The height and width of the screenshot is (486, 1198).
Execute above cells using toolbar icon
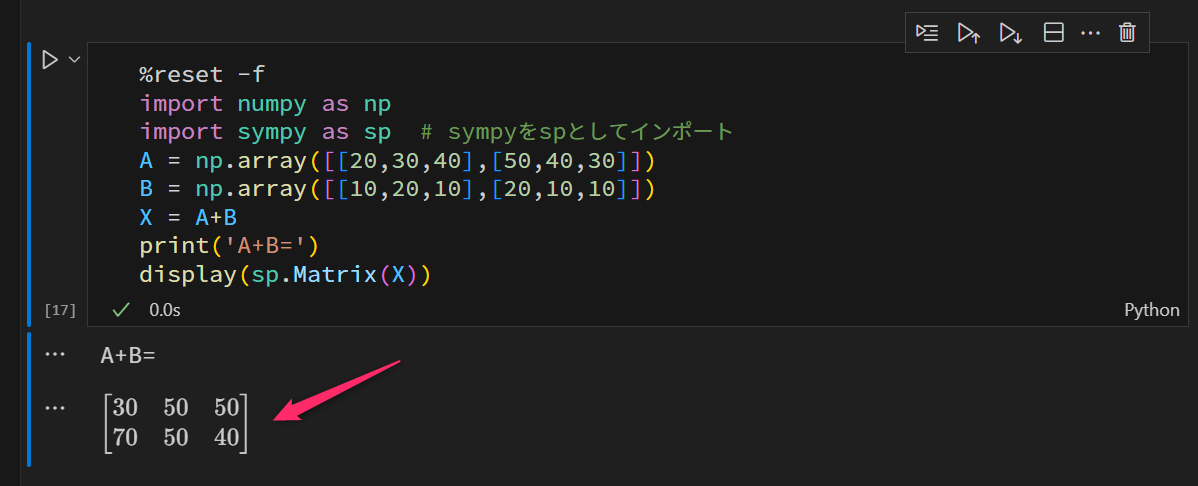point(968,33)
